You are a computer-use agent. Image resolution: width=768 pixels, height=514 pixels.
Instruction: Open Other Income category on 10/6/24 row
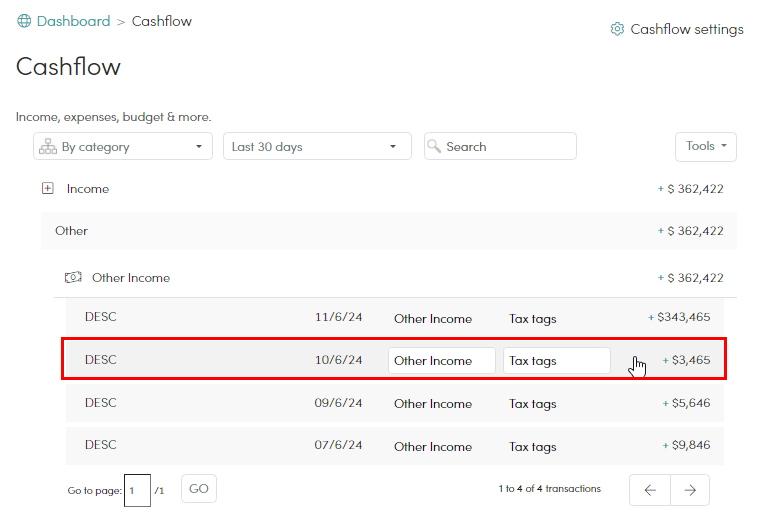tap(442, 361)
